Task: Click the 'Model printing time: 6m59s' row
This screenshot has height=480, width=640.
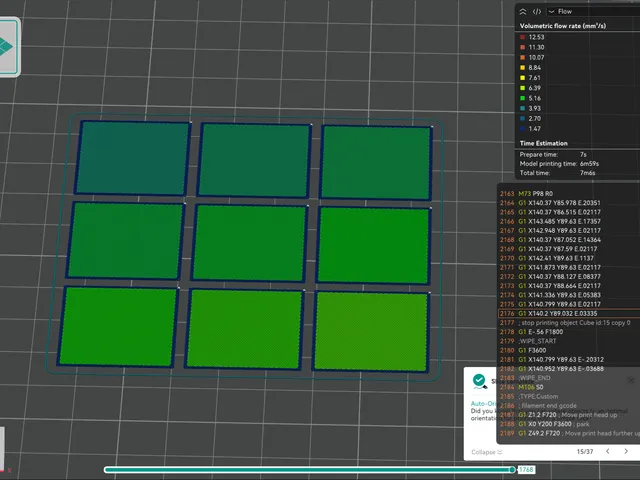Action: point(559,164)
